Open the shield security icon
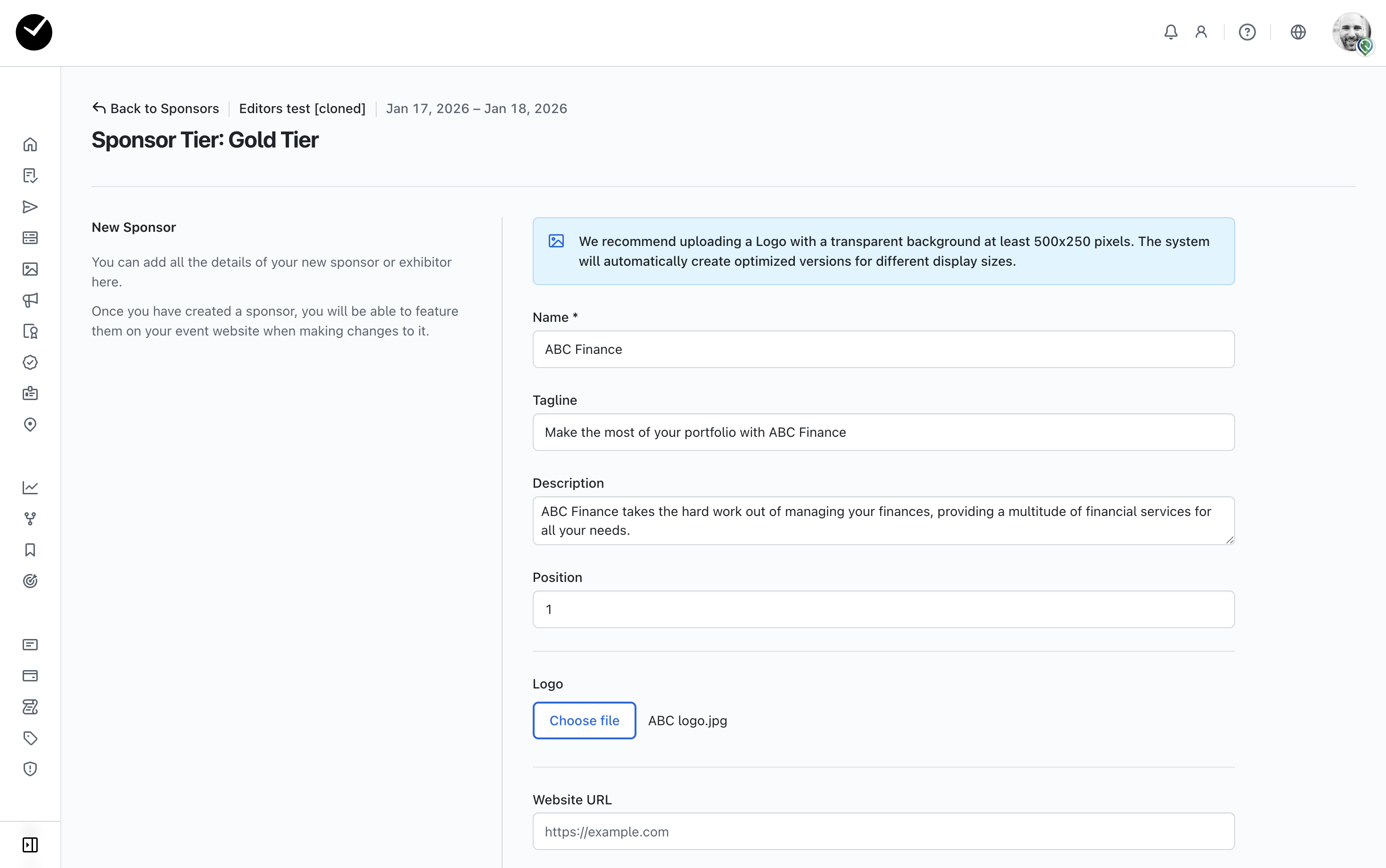The width and height of the screenshot is (1386, 868). (30, 769)
